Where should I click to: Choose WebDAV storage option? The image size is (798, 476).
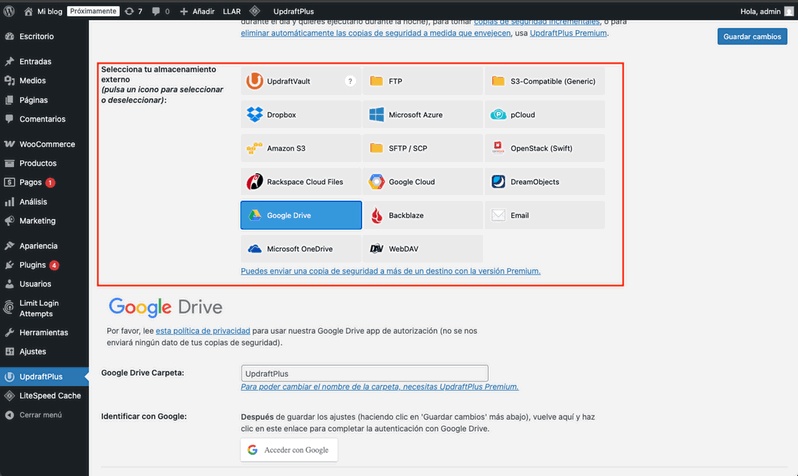[x=422, y=249]
